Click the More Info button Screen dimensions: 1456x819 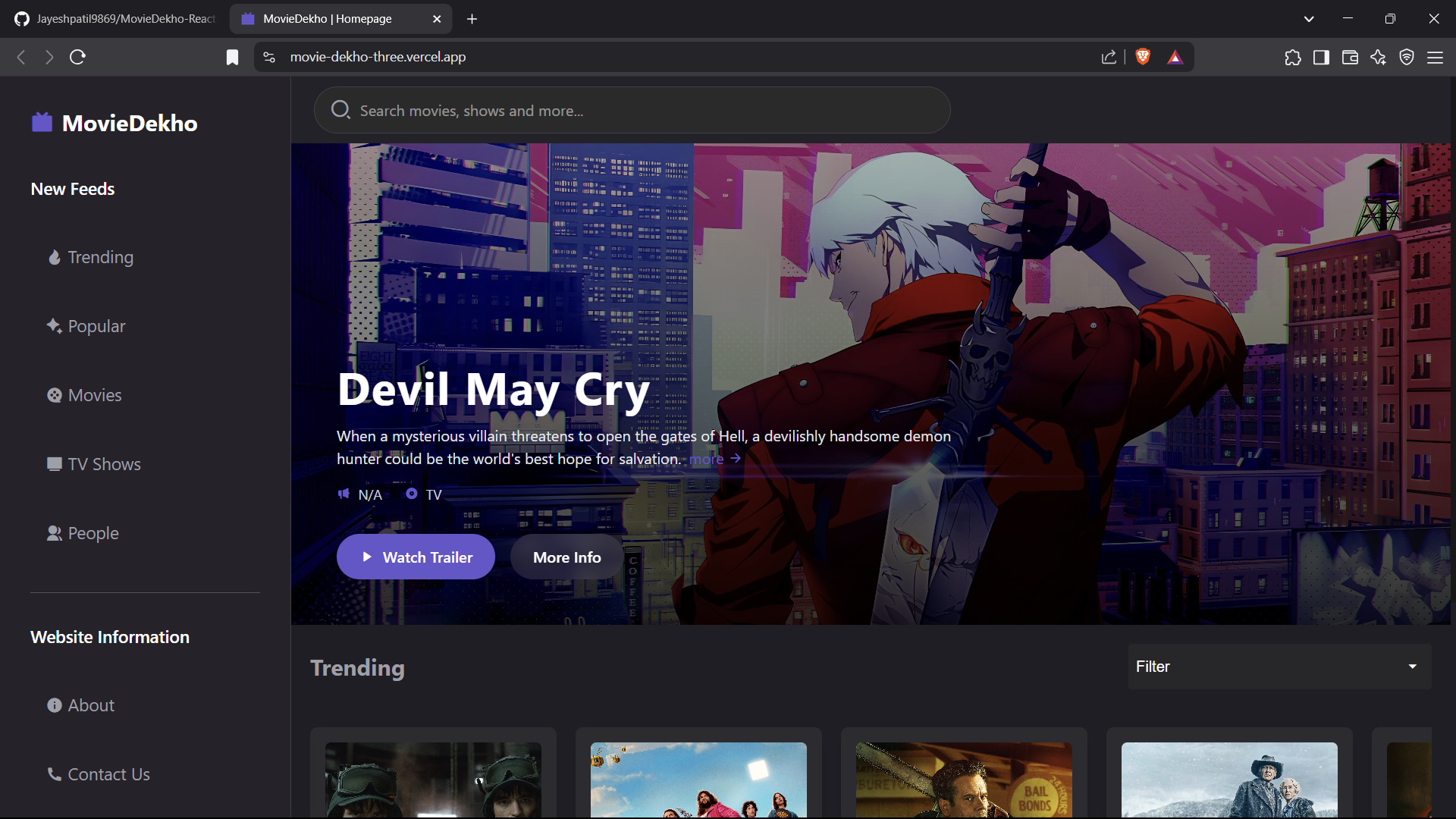566,557
